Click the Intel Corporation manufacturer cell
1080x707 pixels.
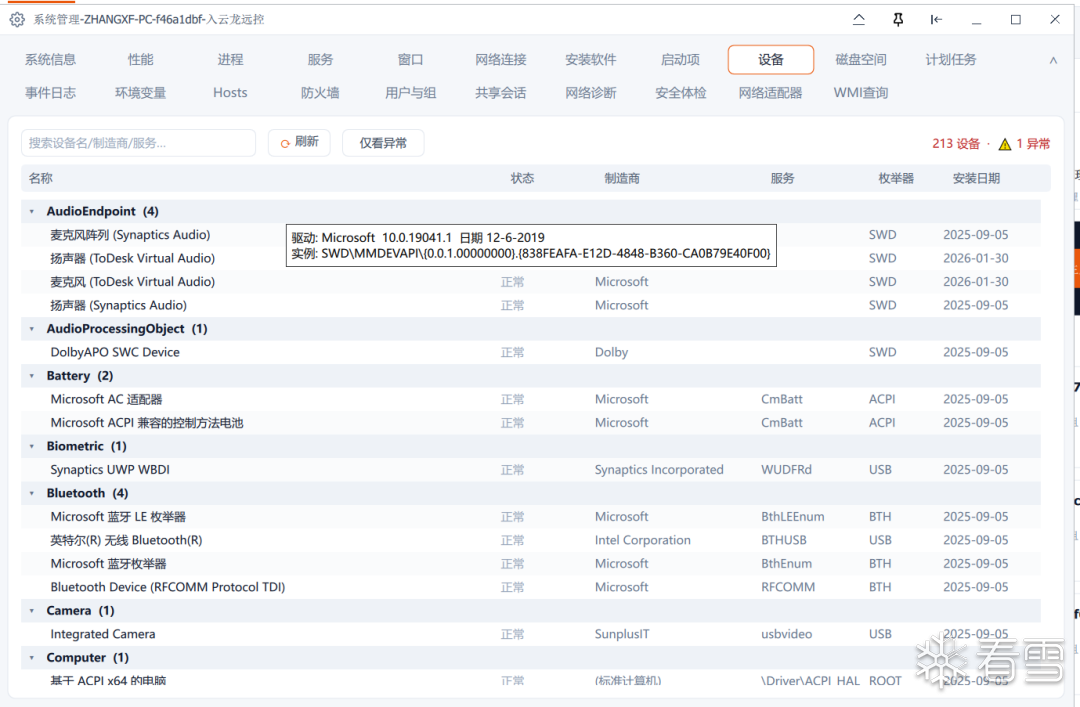click(x=643, y=540)
